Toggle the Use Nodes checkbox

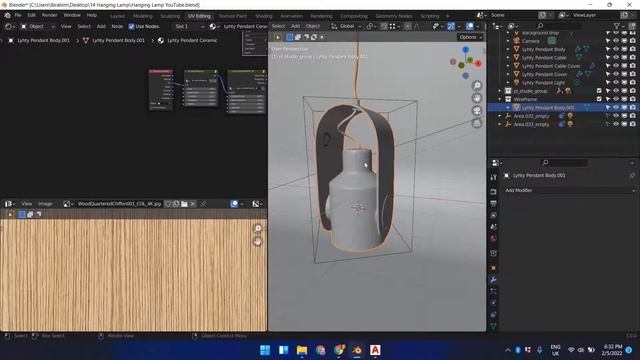[x=131, y=27]
